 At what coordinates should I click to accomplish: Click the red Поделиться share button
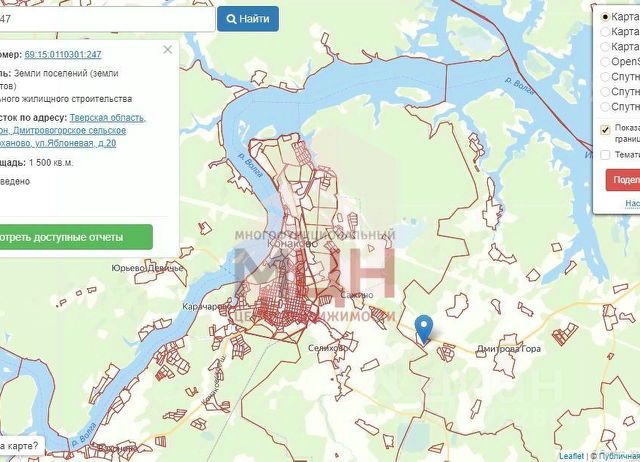[623, 180]
